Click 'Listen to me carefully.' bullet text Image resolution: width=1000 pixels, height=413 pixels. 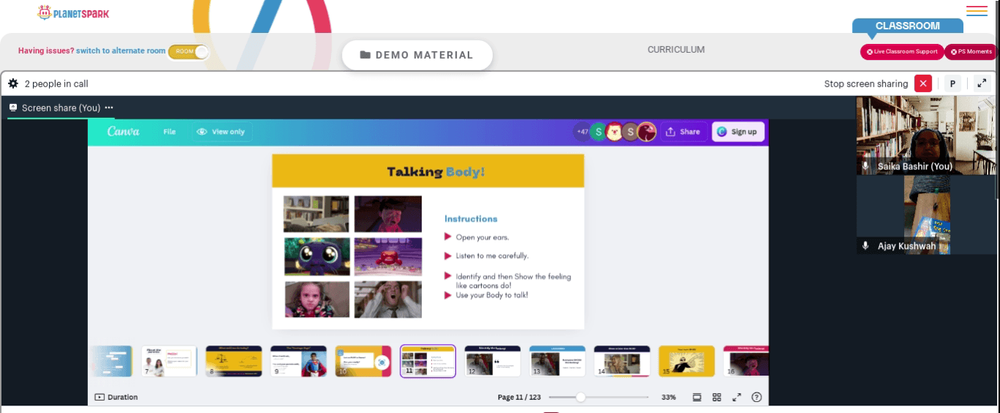click(492, 256)
